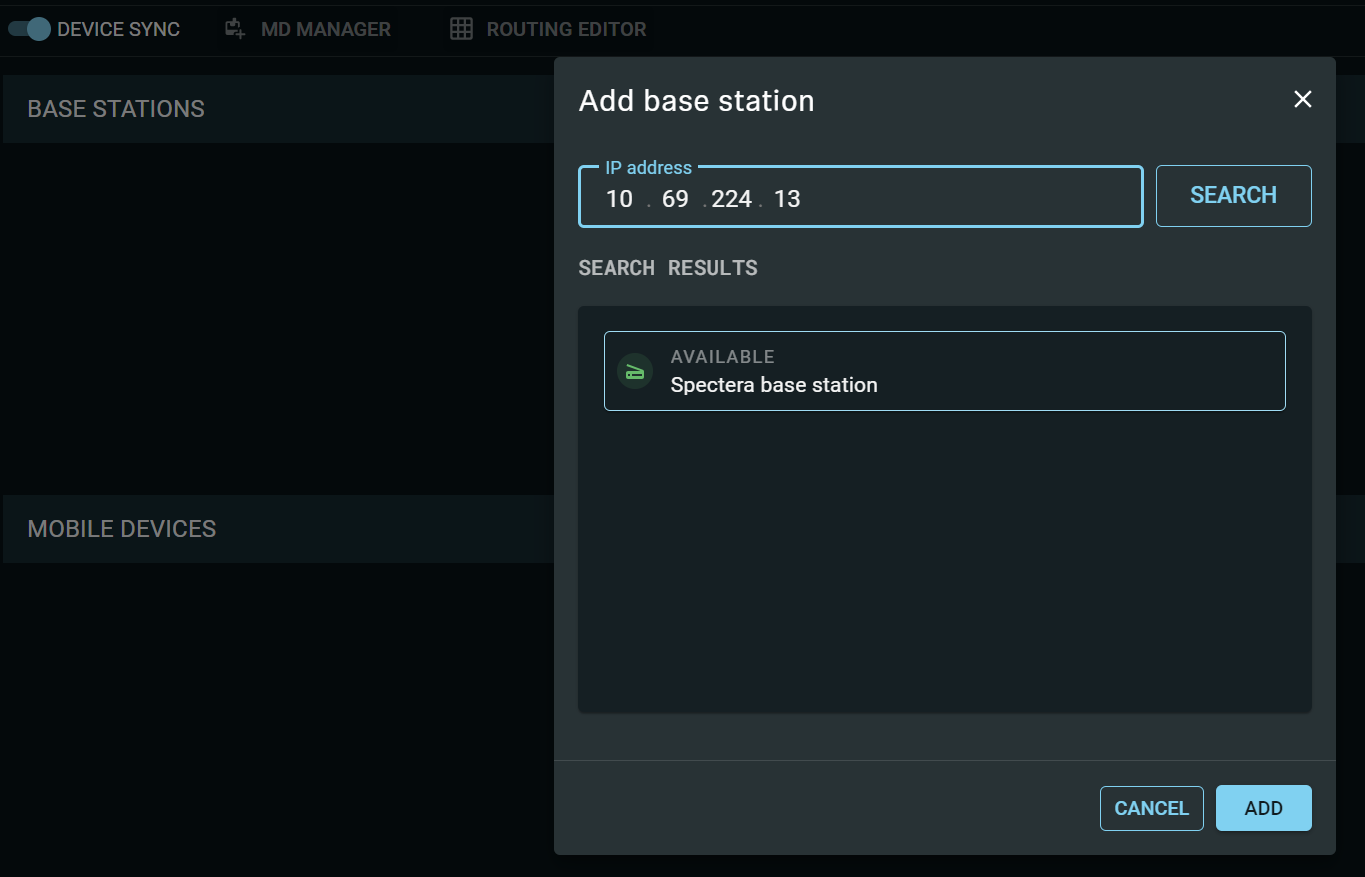This screenshot has height=877, width=1365.
Task: Click the Device Sync text label
Action: coord(118,29)
